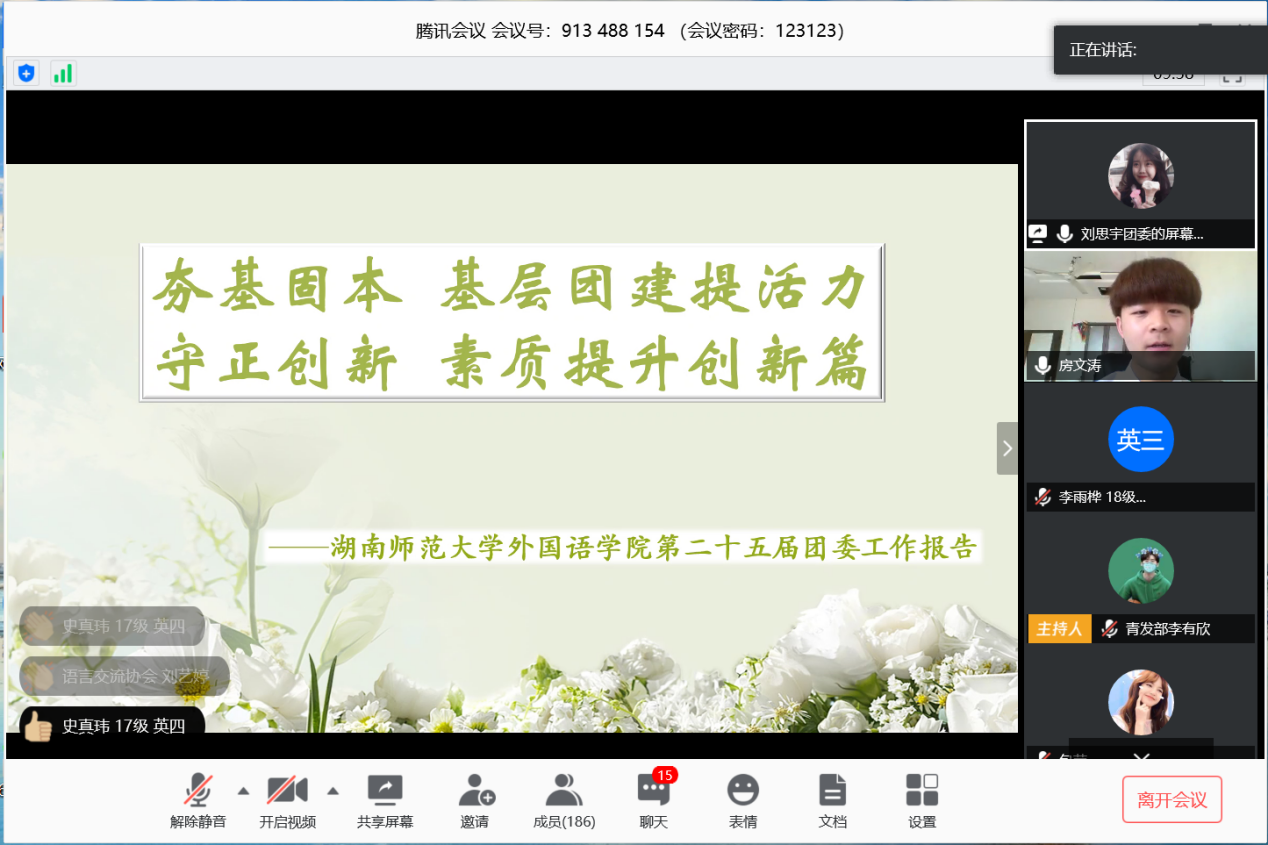The width and height of the screenshot is (1268, 845).
Task: Start screen sharing (共享屏幕)
Action: tap(385, 801)
